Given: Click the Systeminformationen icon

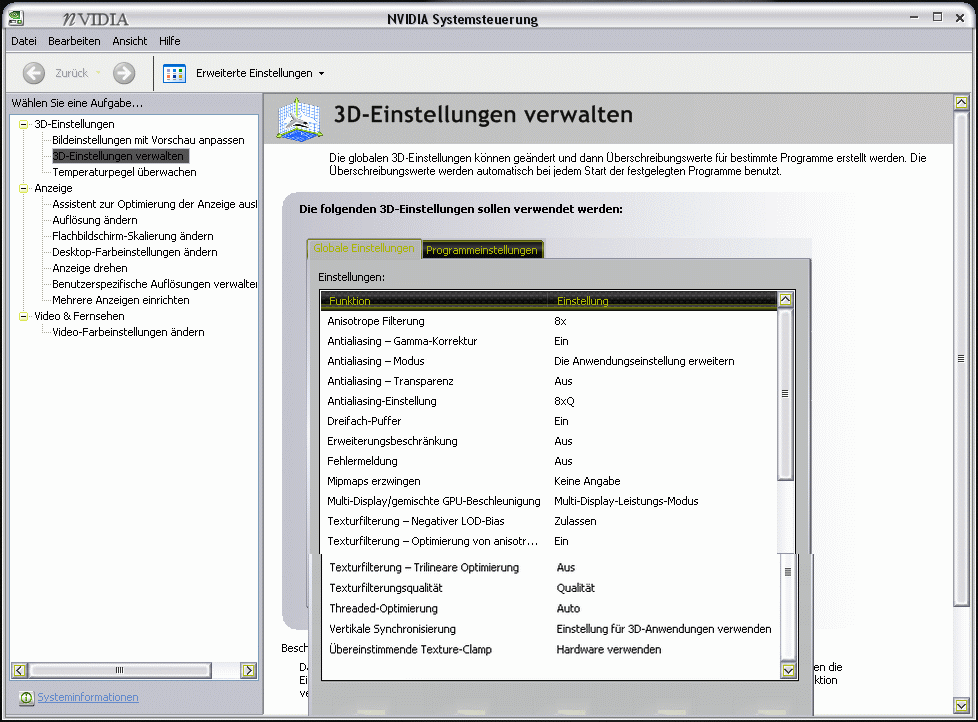Looking at the screenshot, I should (26, 698).
